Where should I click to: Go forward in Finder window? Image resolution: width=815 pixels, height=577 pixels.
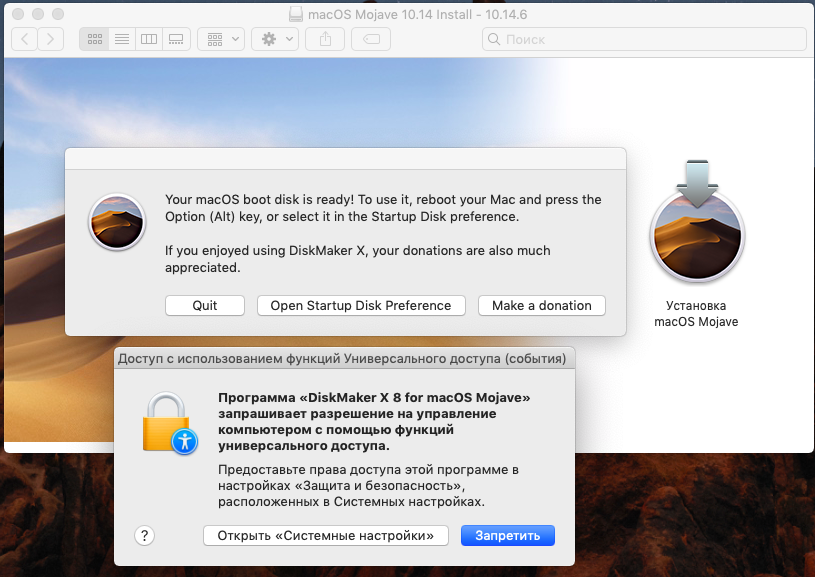coord(50,39)
